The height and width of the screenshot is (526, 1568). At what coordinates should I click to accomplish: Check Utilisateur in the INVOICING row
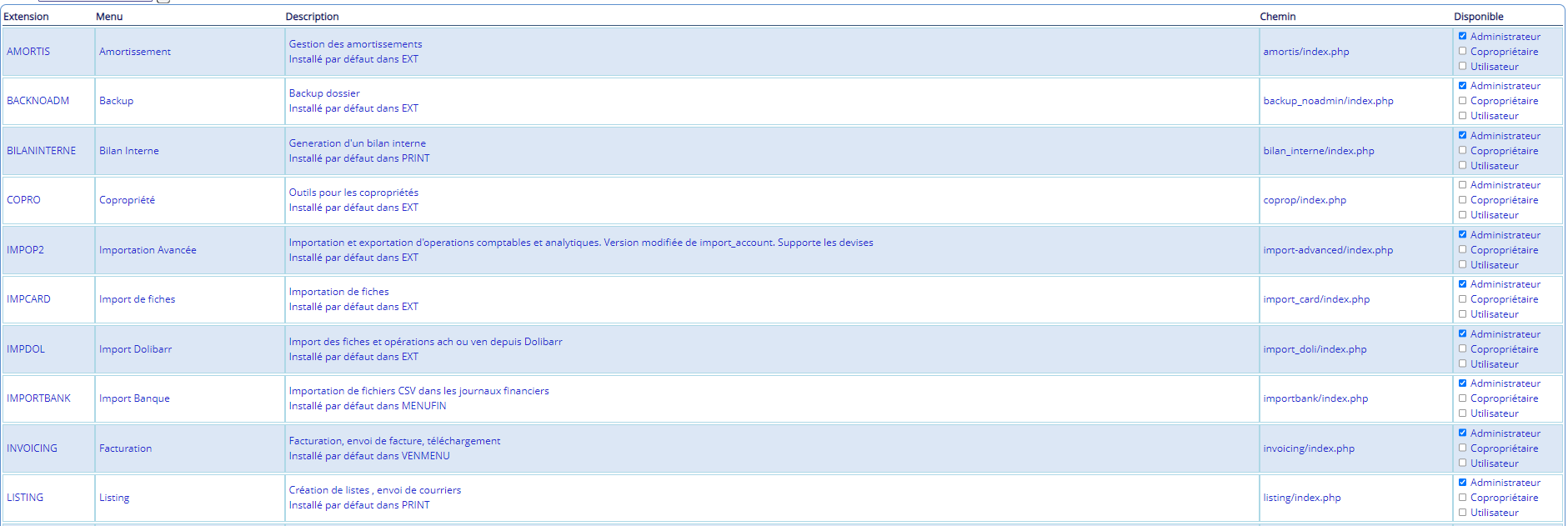click(1462, 463)
